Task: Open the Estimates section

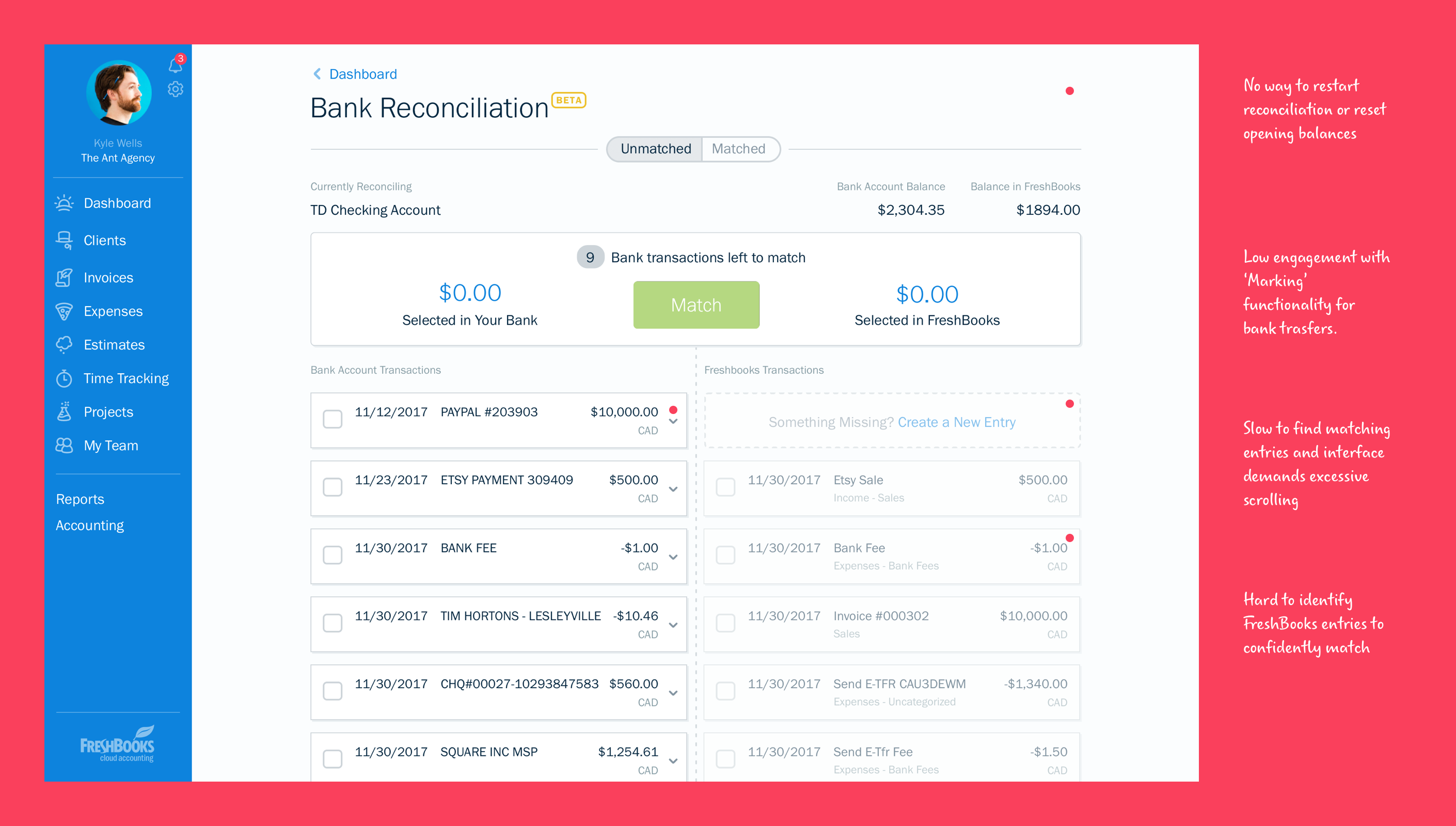Action: [x=114, y=344]
